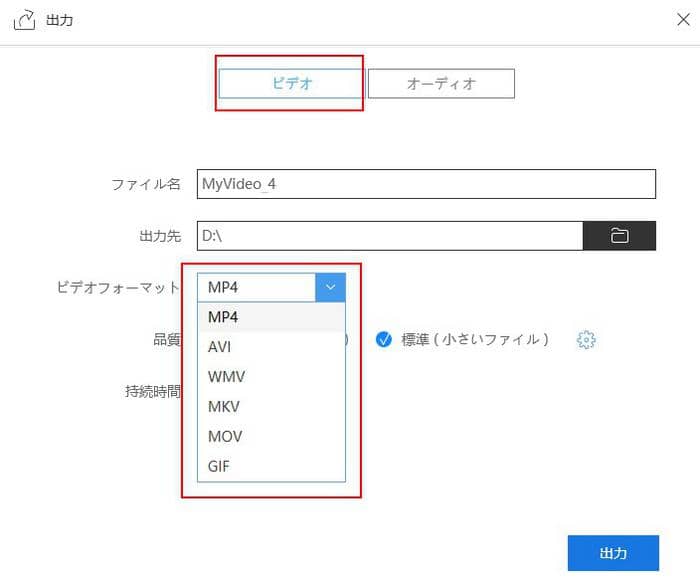
Task: Choose AVI from the format list
Action: (x=271, y=347)
